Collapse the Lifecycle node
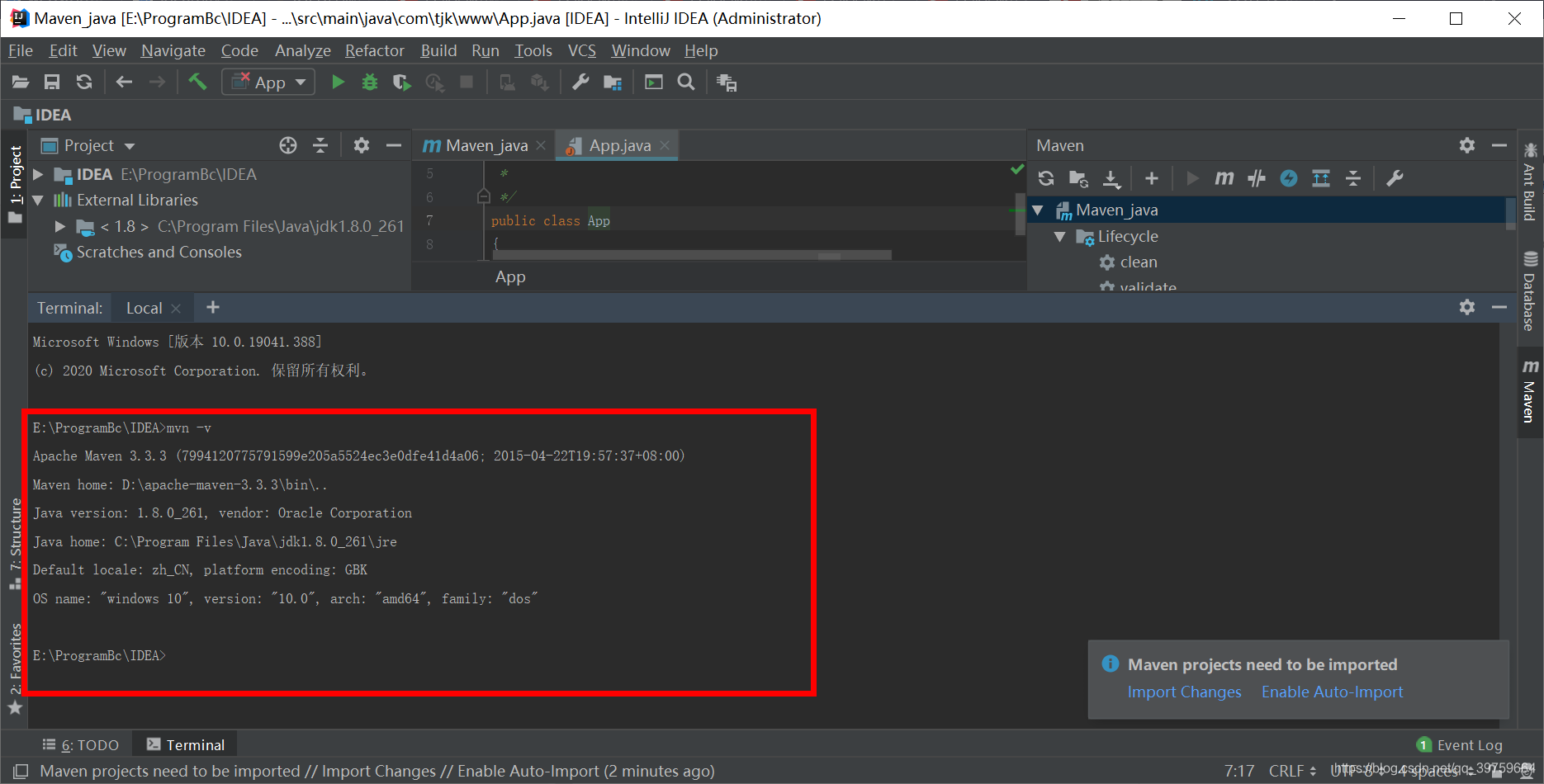The height and width of the screenshot is (784, 1544). click(x=1060, y=236)
